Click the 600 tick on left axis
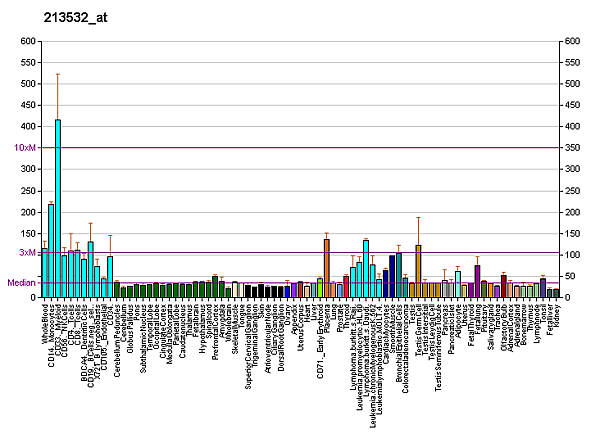 pos(28,42)
